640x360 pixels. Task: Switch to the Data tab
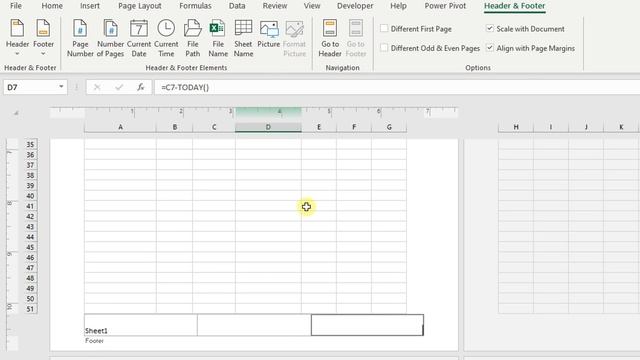pos(237,6)
